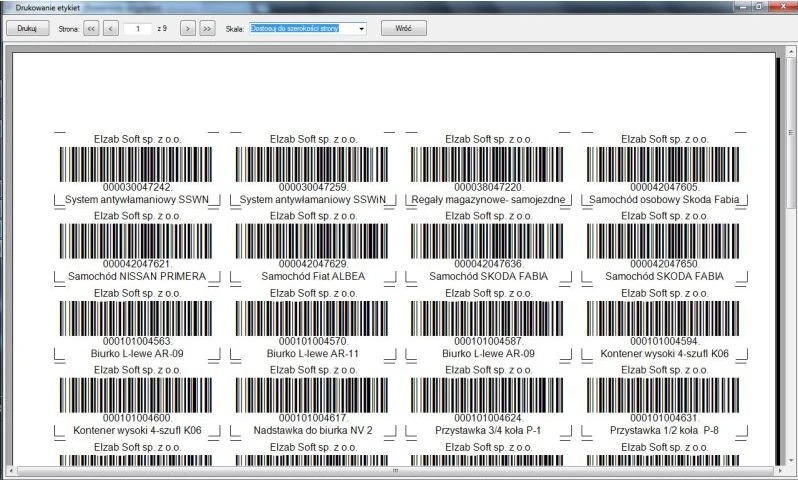The width and height of the screenshot is (798, 481).
Task: Click label text 'Samochód Fiat ALBEA'
Action: coord(313,276)
